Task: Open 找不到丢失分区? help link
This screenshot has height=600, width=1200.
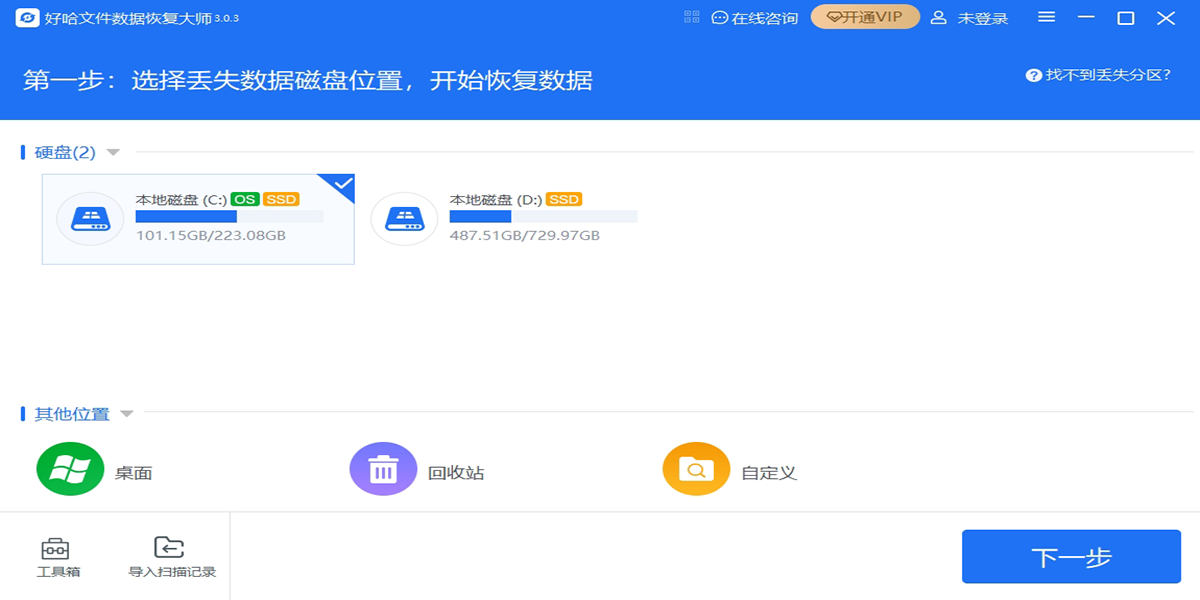Action: point(1098,75)
